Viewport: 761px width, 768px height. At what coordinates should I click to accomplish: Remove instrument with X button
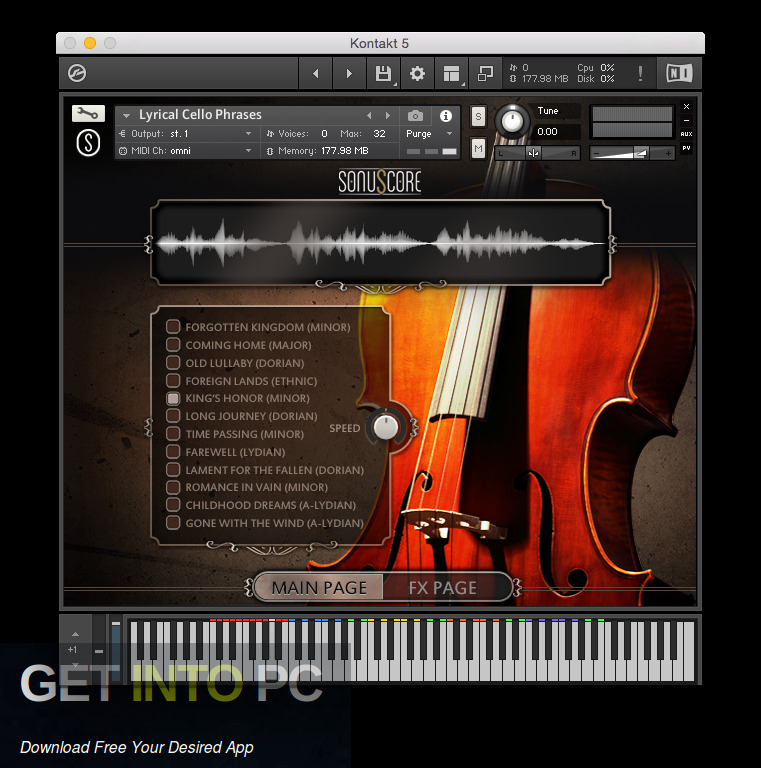[x=687, y=106]
